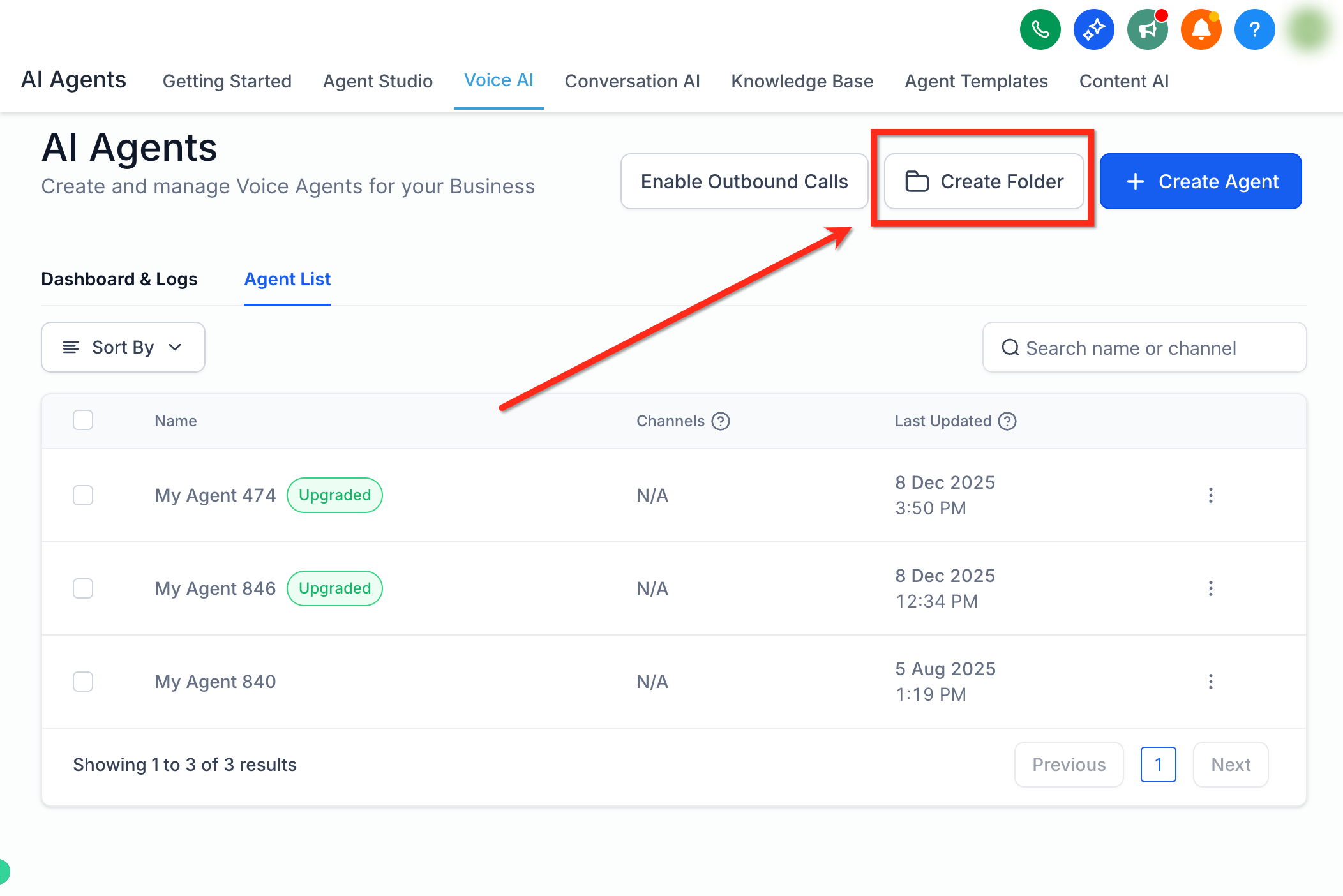Switch to Dashboard & Logs tab
The image size is (1343, 896).
(119, 279)
